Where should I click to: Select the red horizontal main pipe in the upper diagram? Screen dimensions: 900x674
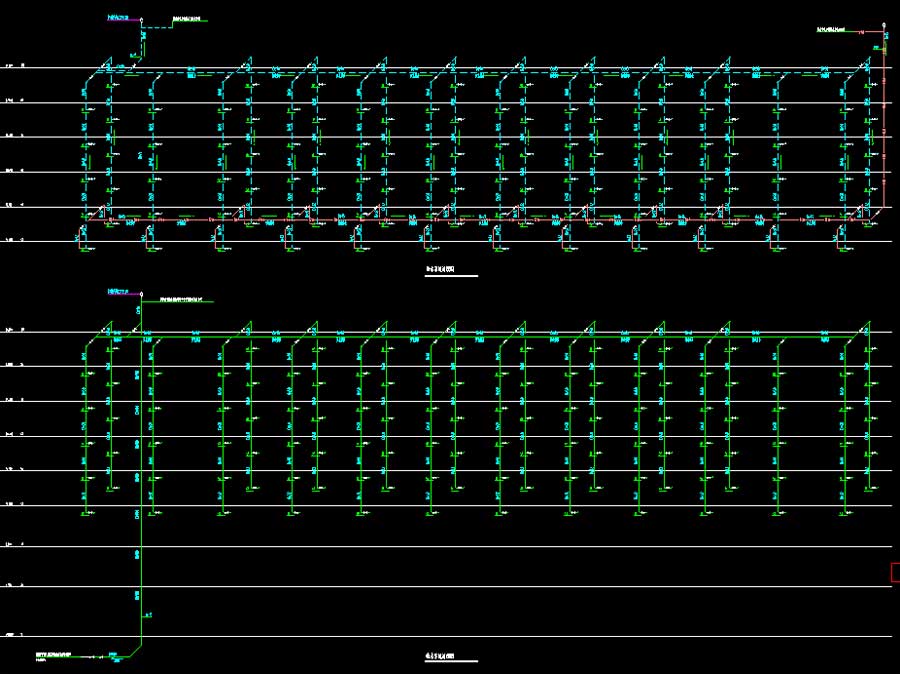point(482,219)
